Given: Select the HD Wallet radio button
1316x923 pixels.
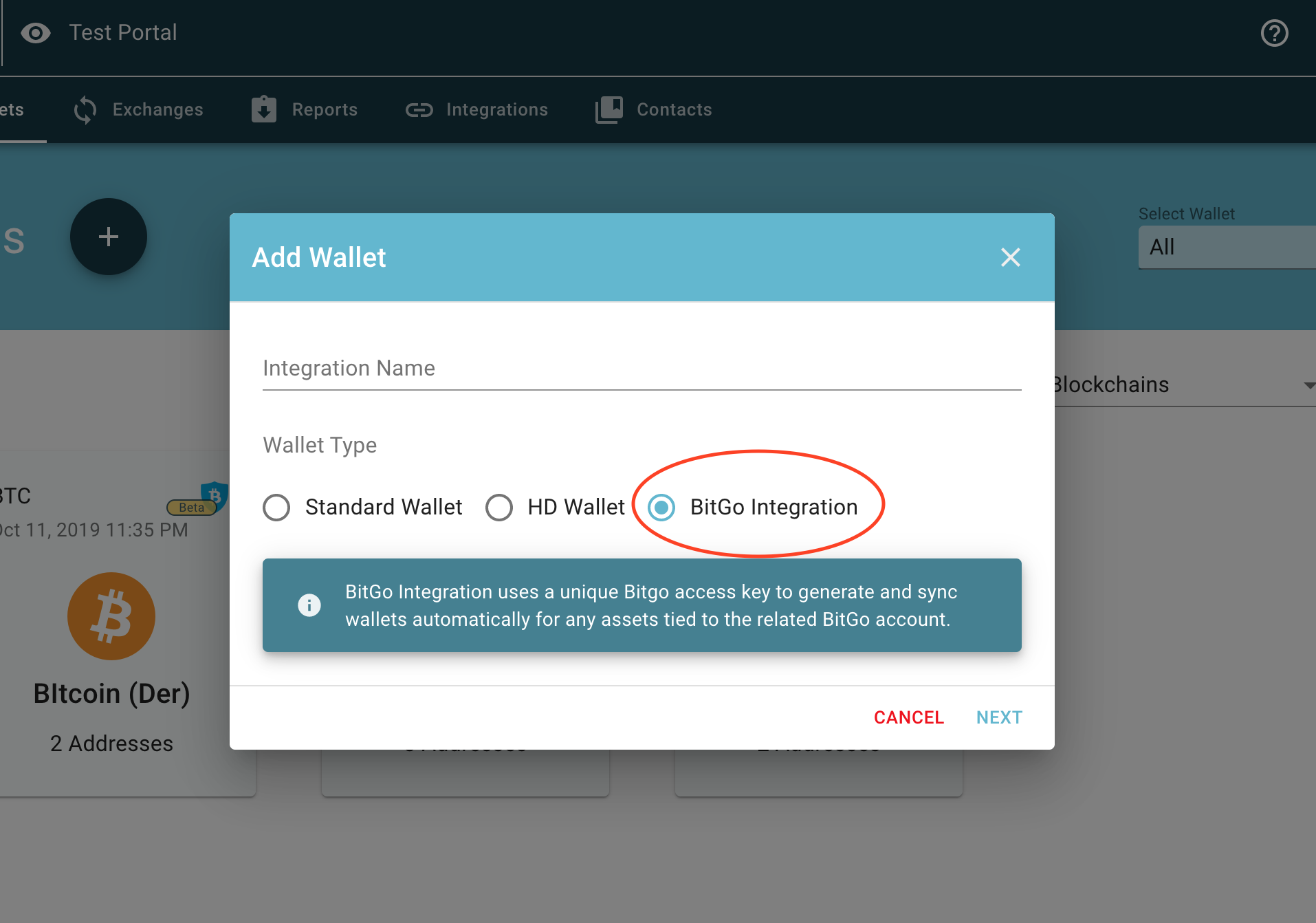Looking at the screenshot, I should click(x=499, y=508).
